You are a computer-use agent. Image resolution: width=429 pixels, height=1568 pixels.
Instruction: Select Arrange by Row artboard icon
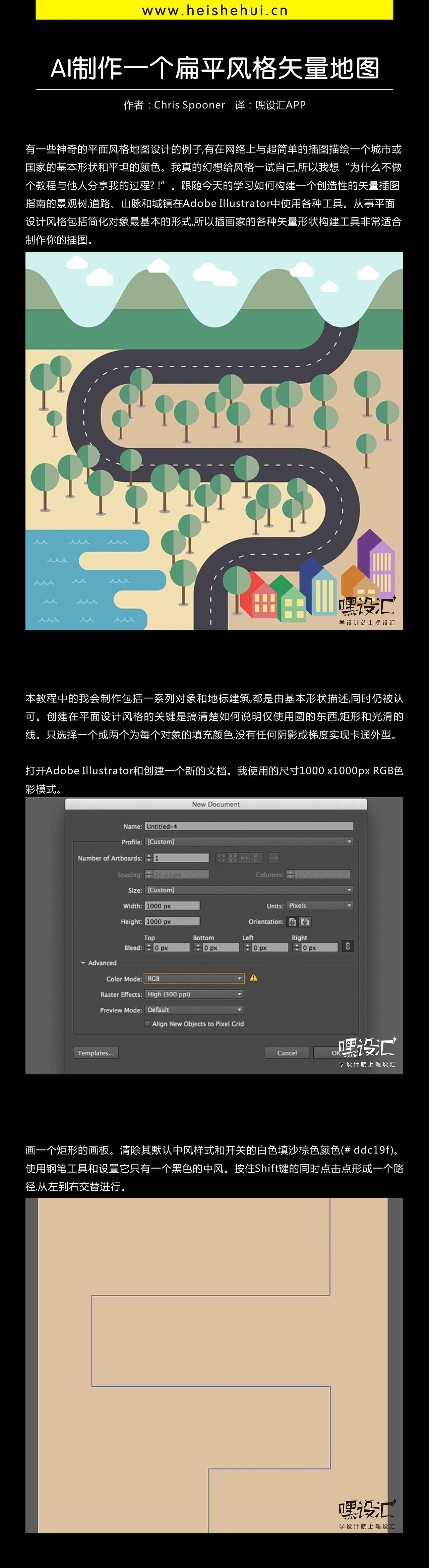point(245,858)
